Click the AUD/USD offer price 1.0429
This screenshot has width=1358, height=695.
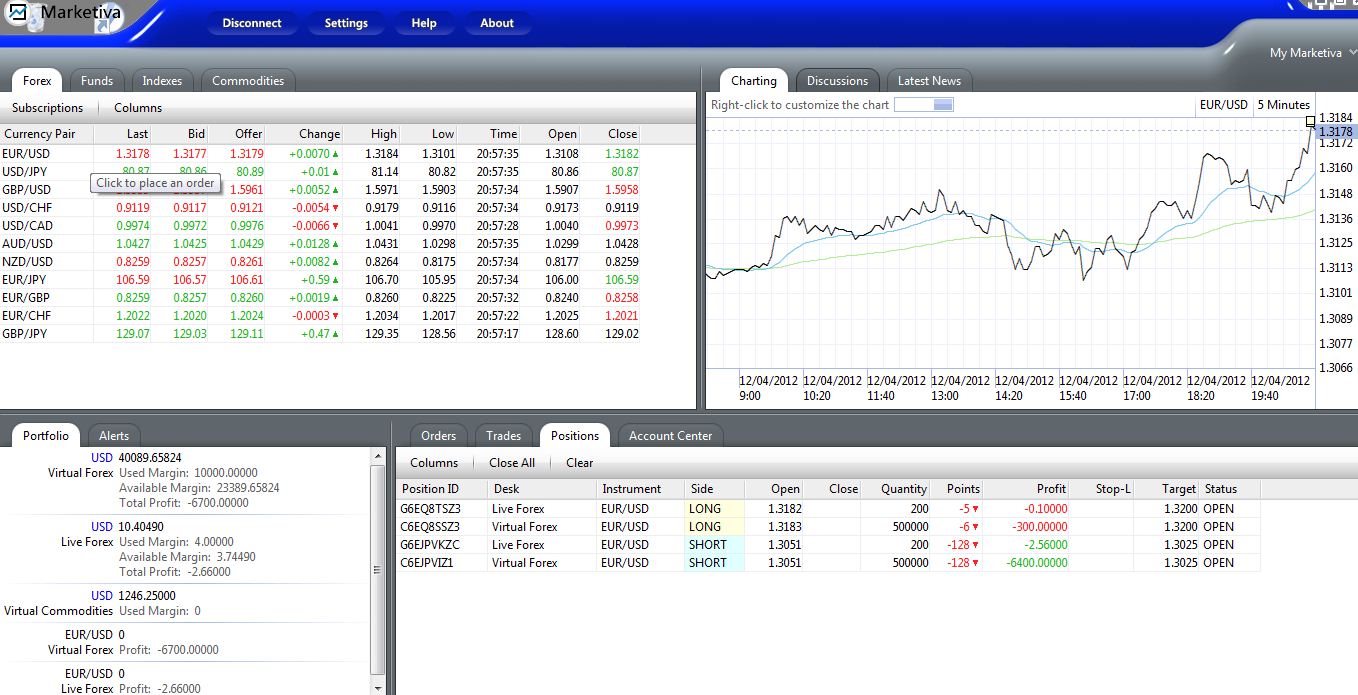247,244
